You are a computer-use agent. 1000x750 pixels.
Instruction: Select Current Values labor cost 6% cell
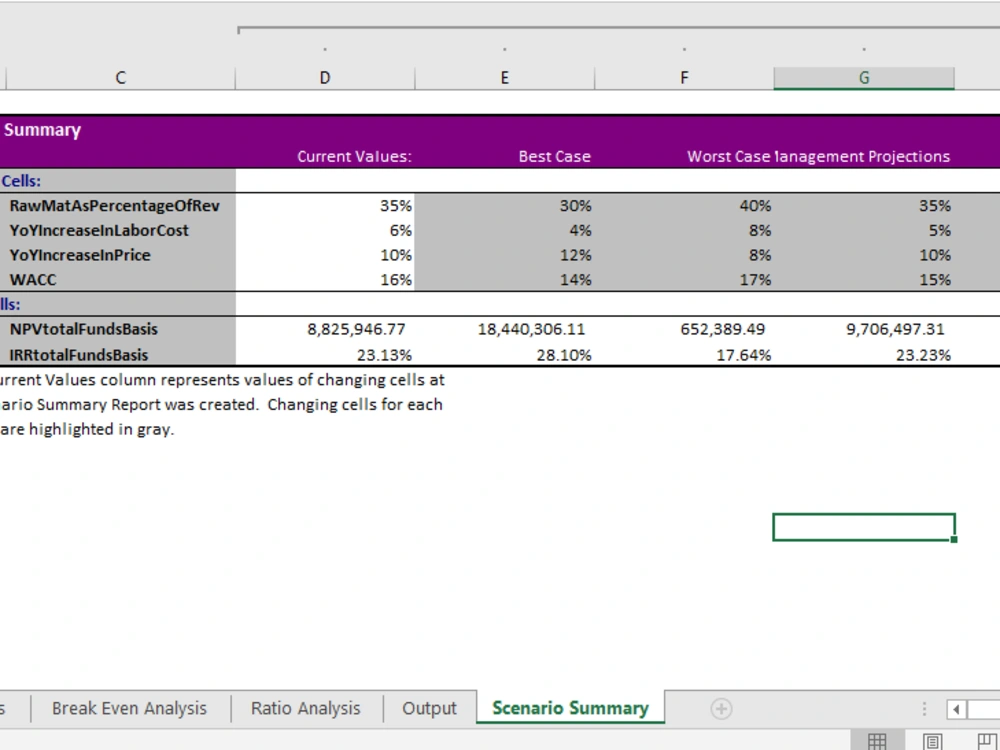(325, 230)
